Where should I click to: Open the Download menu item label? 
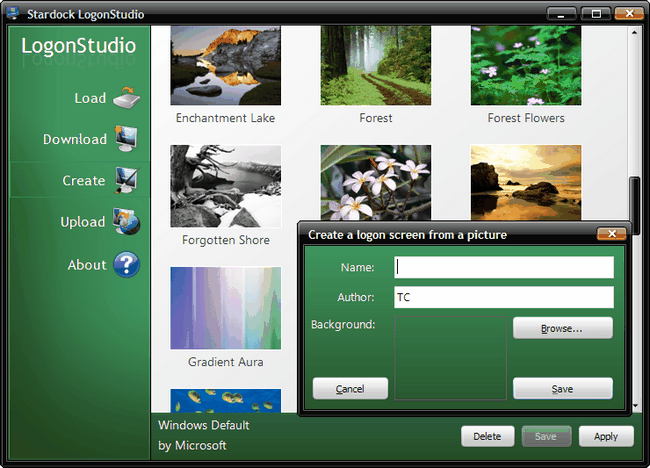click(x=75, y=139)
